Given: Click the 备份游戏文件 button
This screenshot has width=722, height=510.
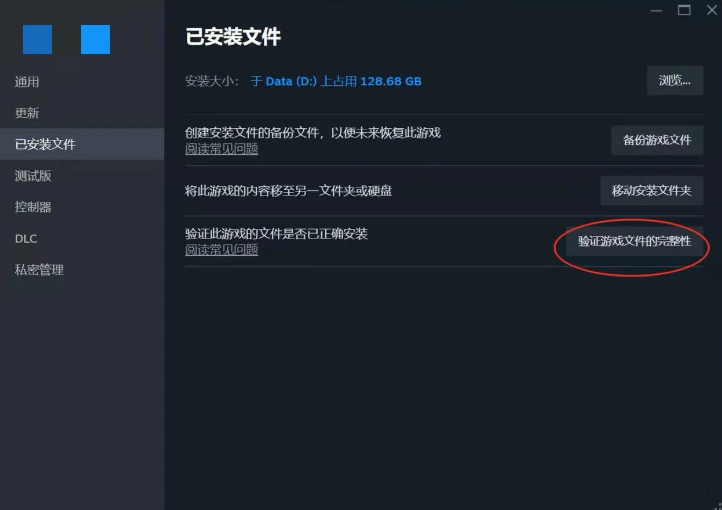Looking at the screenshot, I should 657,140.
